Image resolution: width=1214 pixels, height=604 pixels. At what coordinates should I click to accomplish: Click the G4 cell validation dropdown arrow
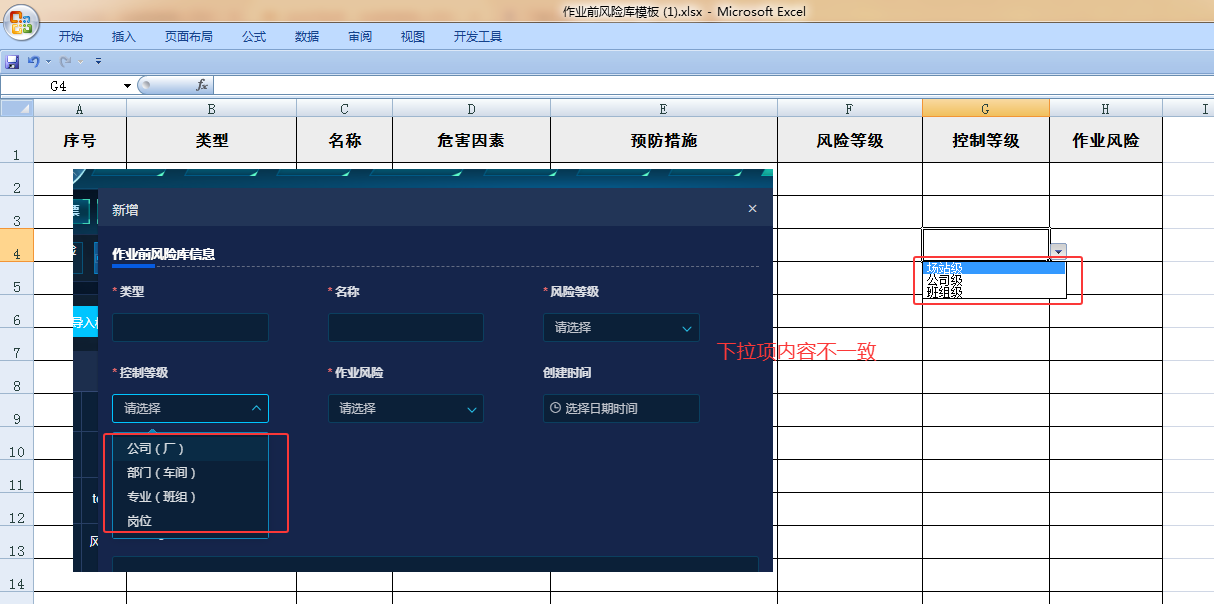click(1058, 252)
